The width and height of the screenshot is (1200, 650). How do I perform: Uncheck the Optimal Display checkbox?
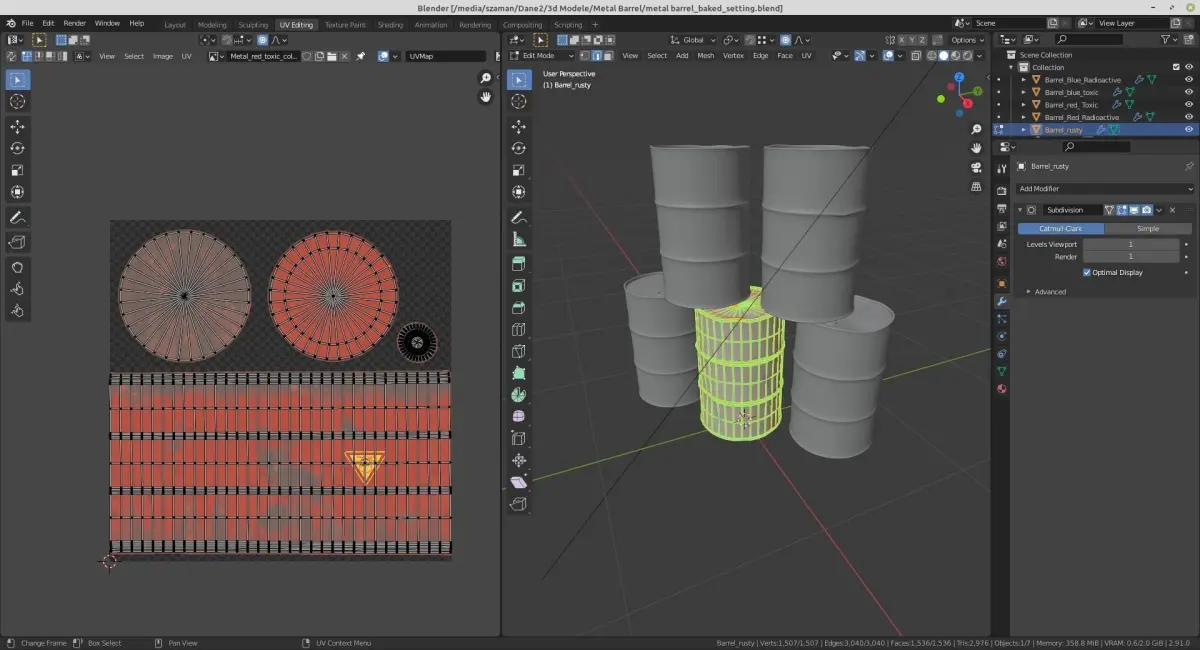(1087, 272)
